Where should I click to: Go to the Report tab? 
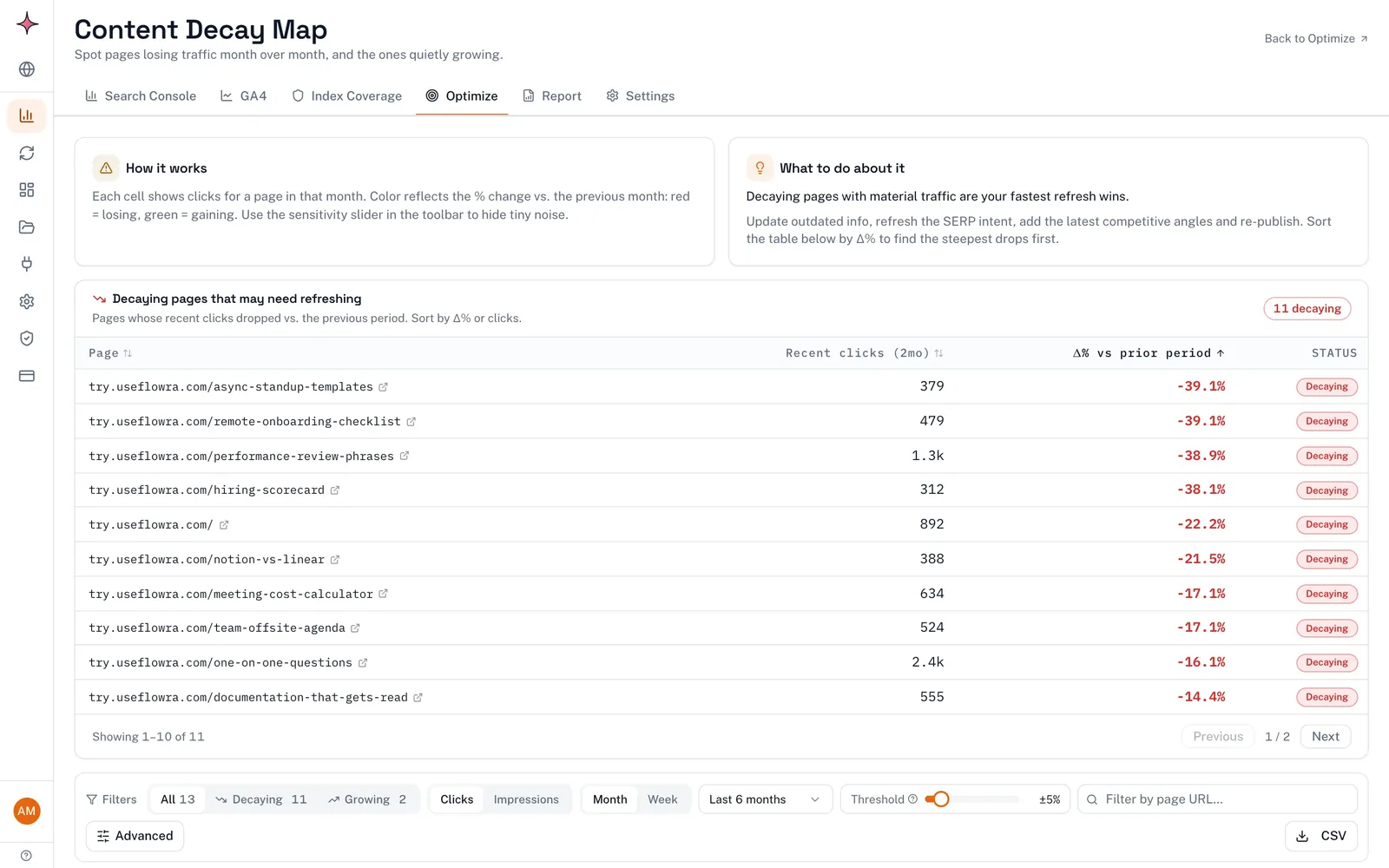pyautogui.click(x=552, y=96)
